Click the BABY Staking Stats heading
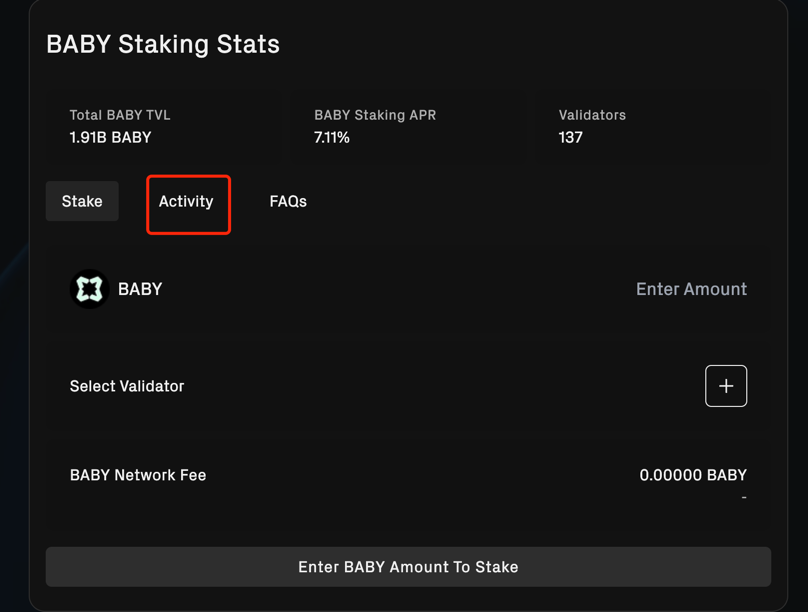The width and height of the screenshot is (808, 612). pos(162,44)
